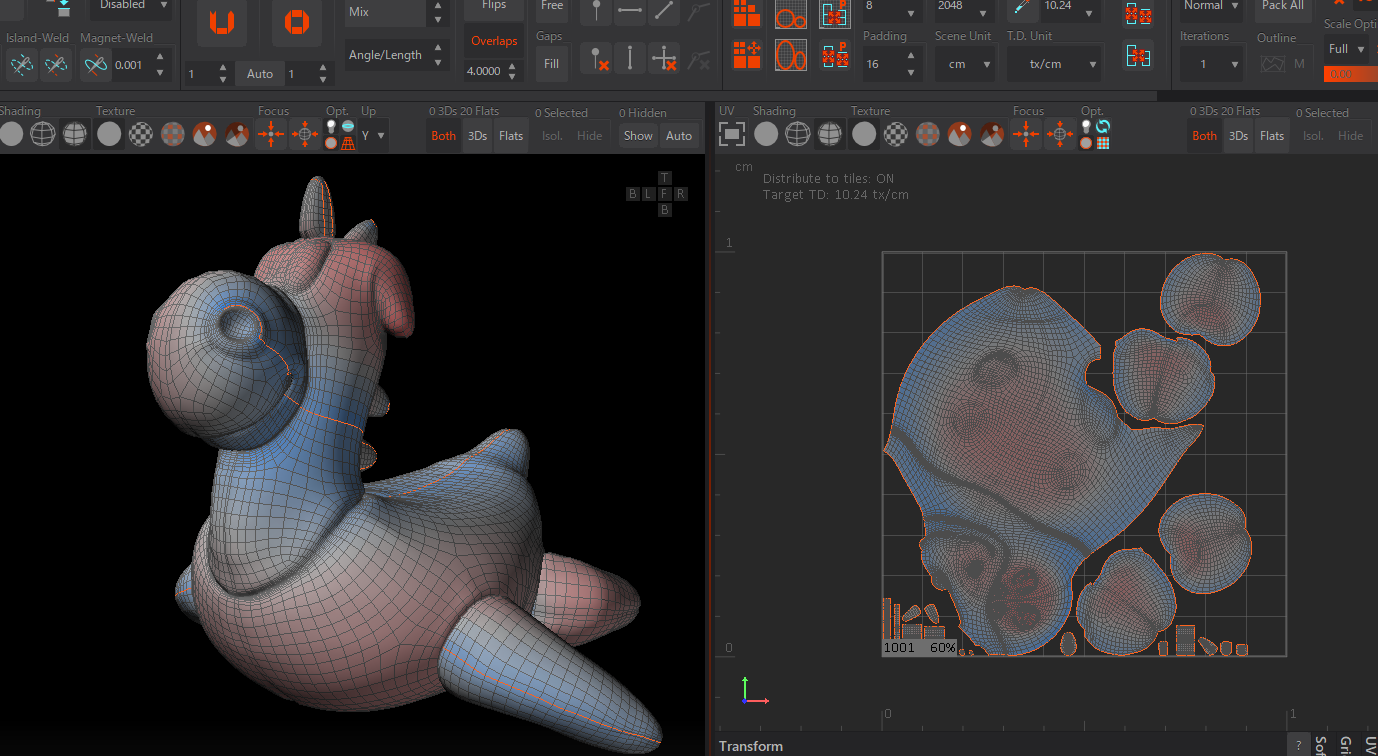Click the vertical pin constraint icon
The image size is (1378, 756).
coord(630,58)
